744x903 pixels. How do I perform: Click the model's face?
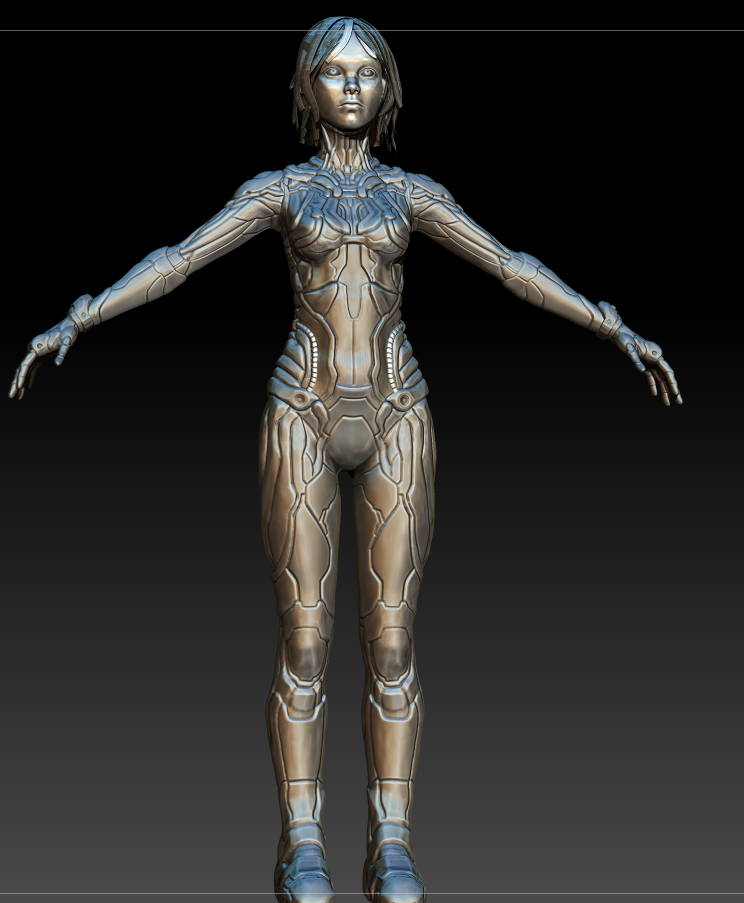[x=350, y=86]
